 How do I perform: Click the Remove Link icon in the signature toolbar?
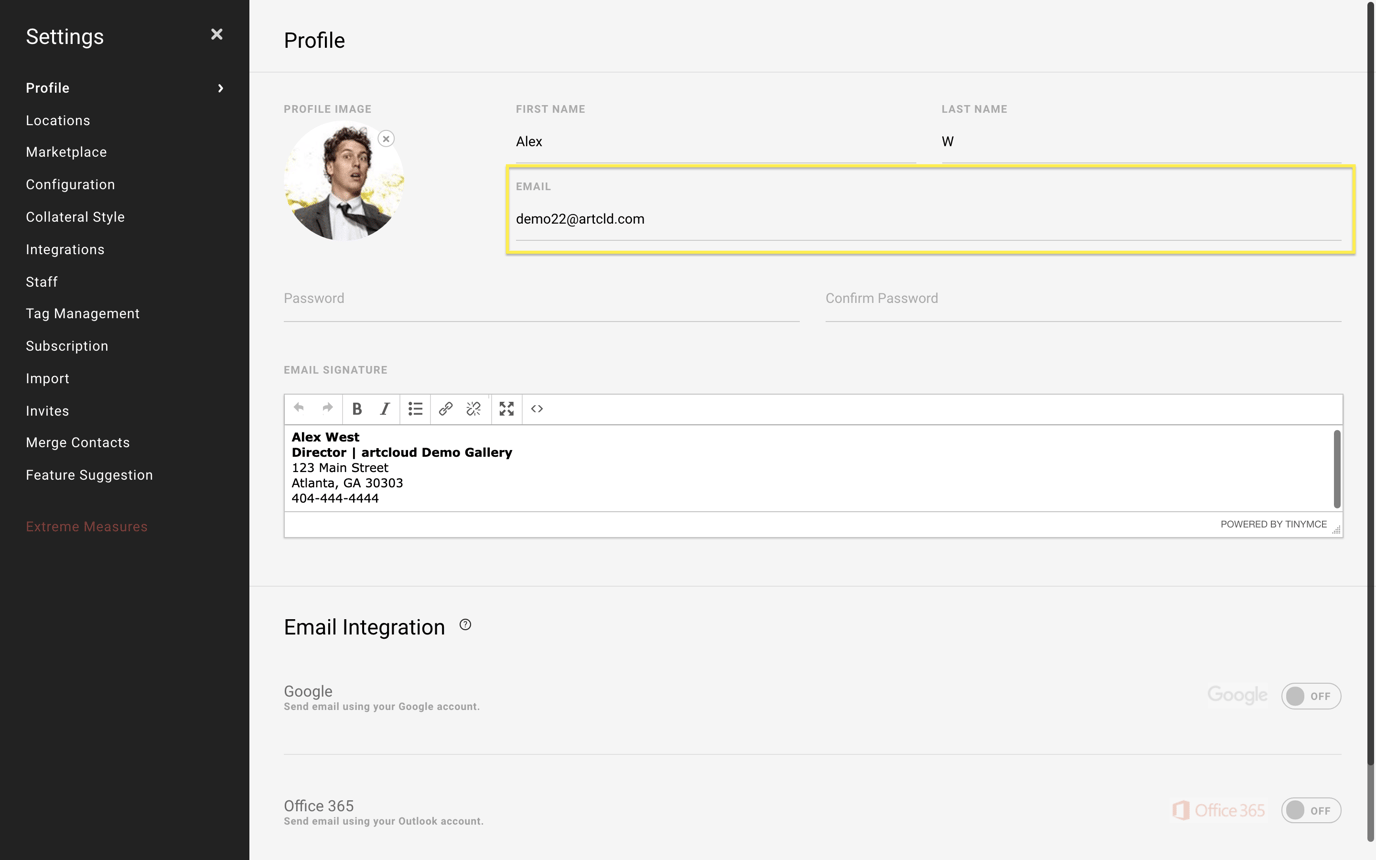tap(474, 408)
